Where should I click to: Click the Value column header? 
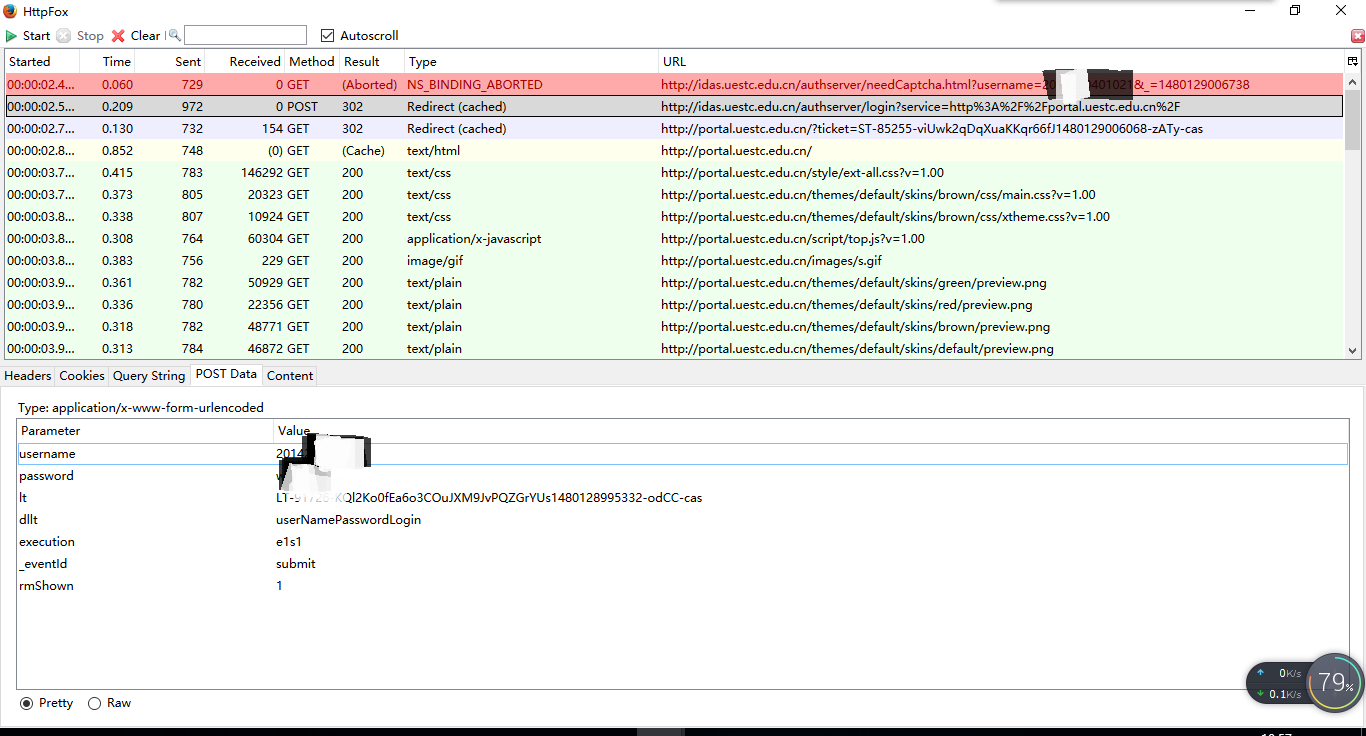(810, 431)
